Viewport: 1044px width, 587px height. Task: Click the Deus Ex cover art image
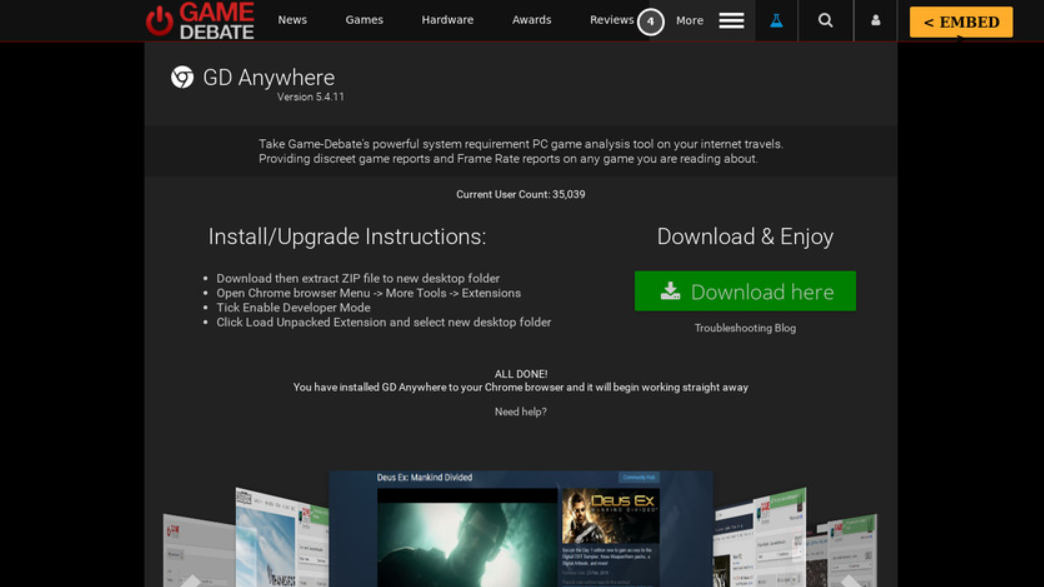[x=611, y=516]
